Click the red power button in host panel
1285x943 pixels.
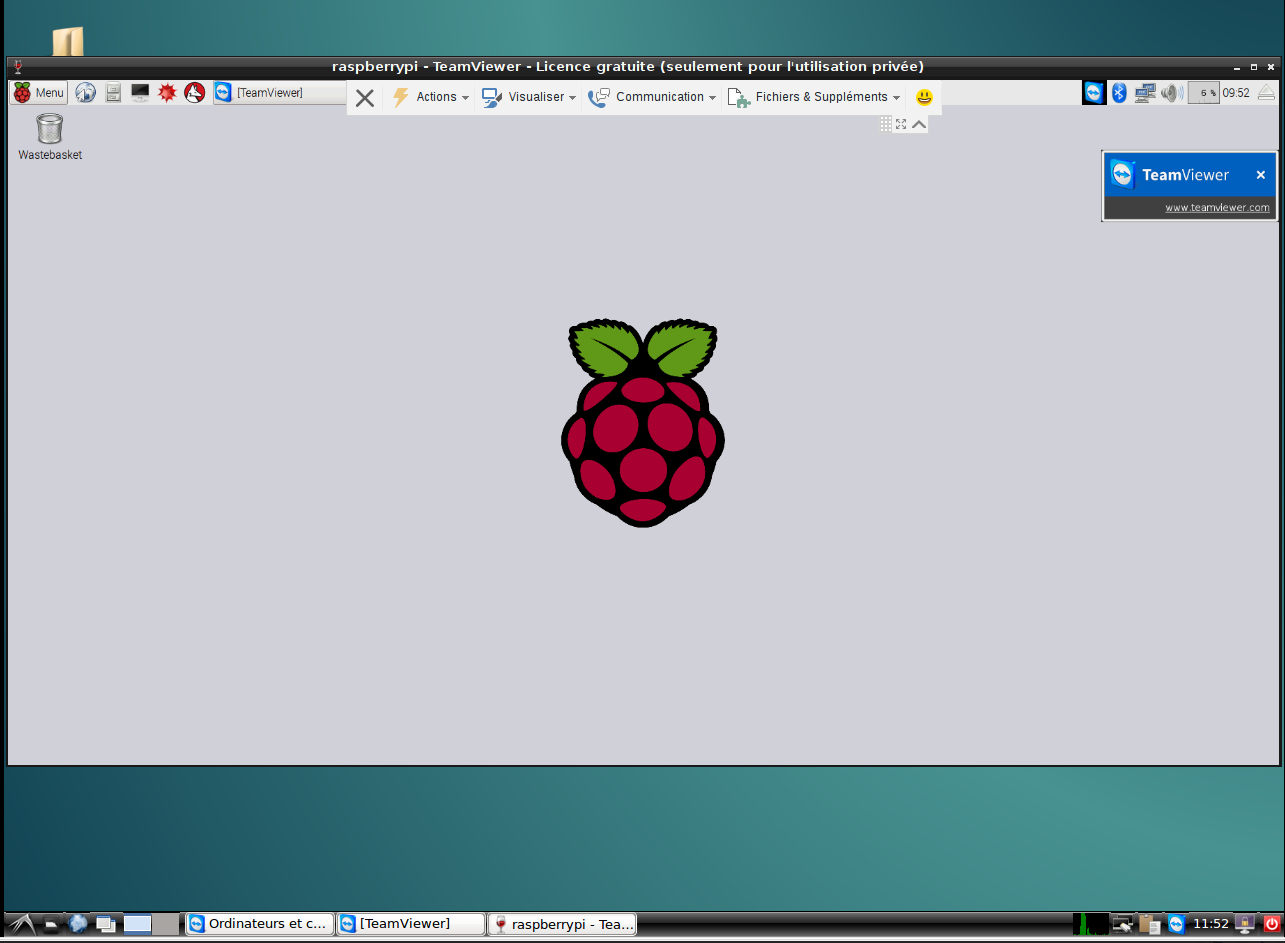(1271, 924)
